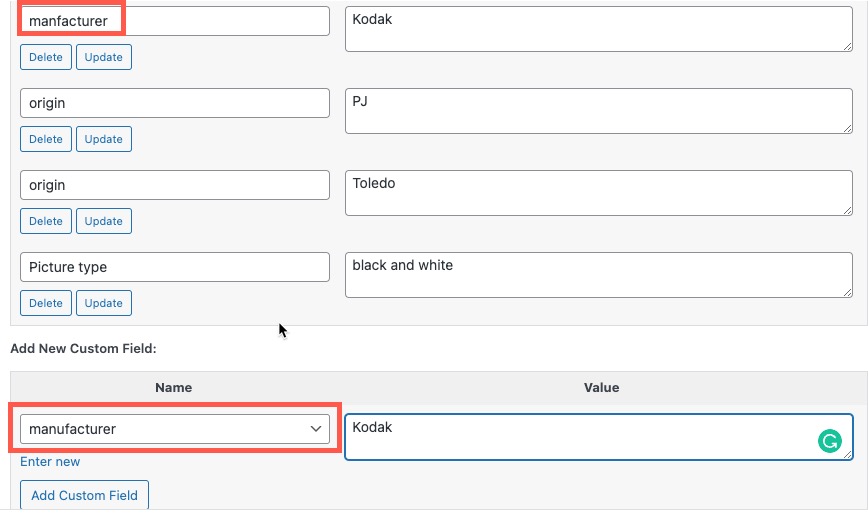
Task: Update the origin field with value Toledo
Action: pyautogui.click(x=103, y=221)
